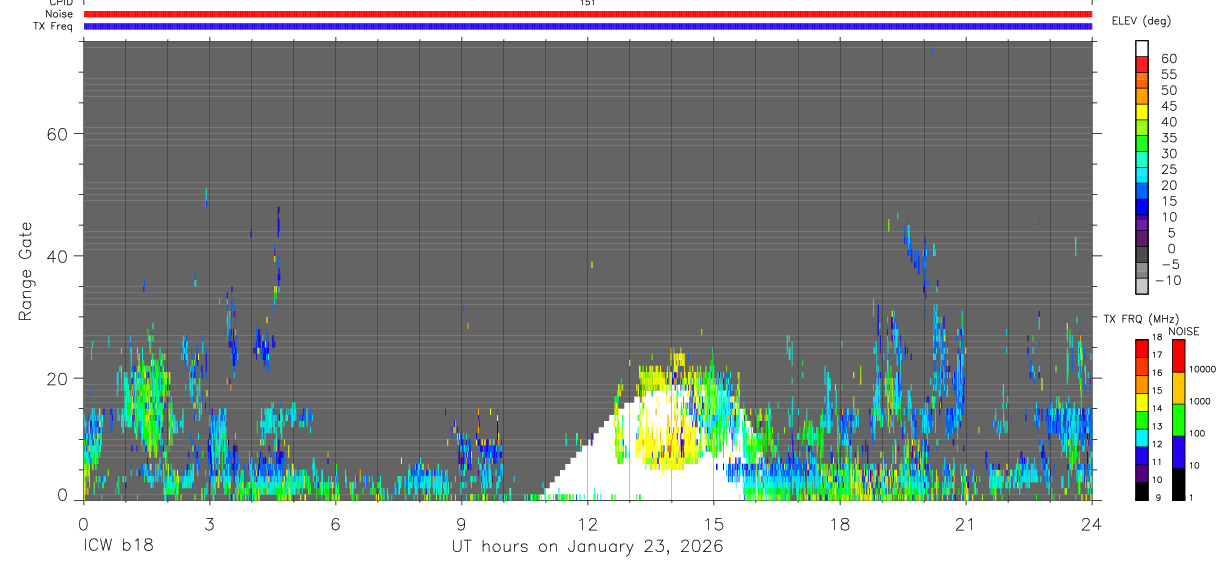Click the 'NOISE' legend title
Image resolution: width=1228 pixels, height=567 pixels.
[x=1183, y=331]
